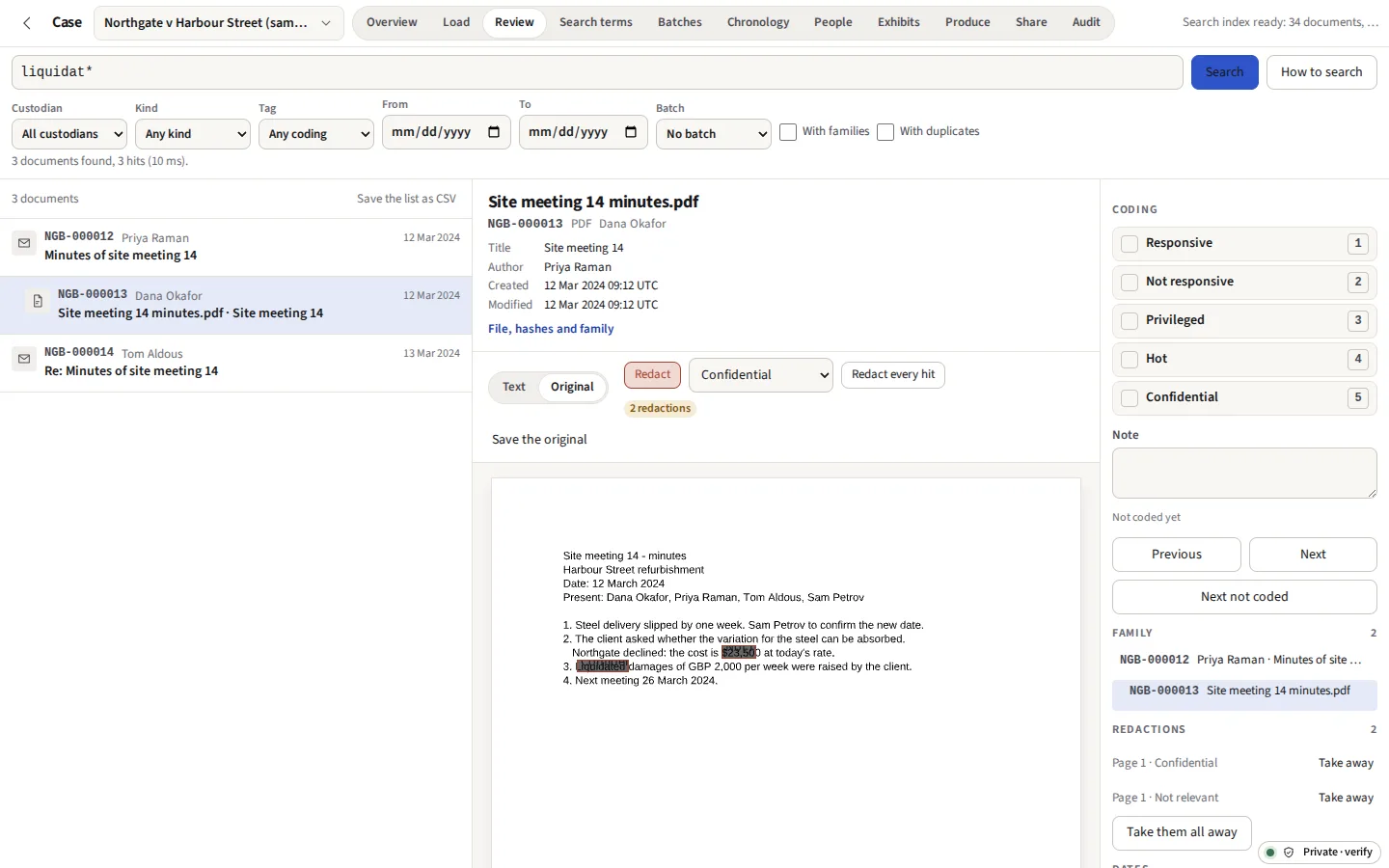This screenshot has width=1389, height=868.
Task: Click Redact every hit
Action: pyautogui.click(x=893, y=375)
